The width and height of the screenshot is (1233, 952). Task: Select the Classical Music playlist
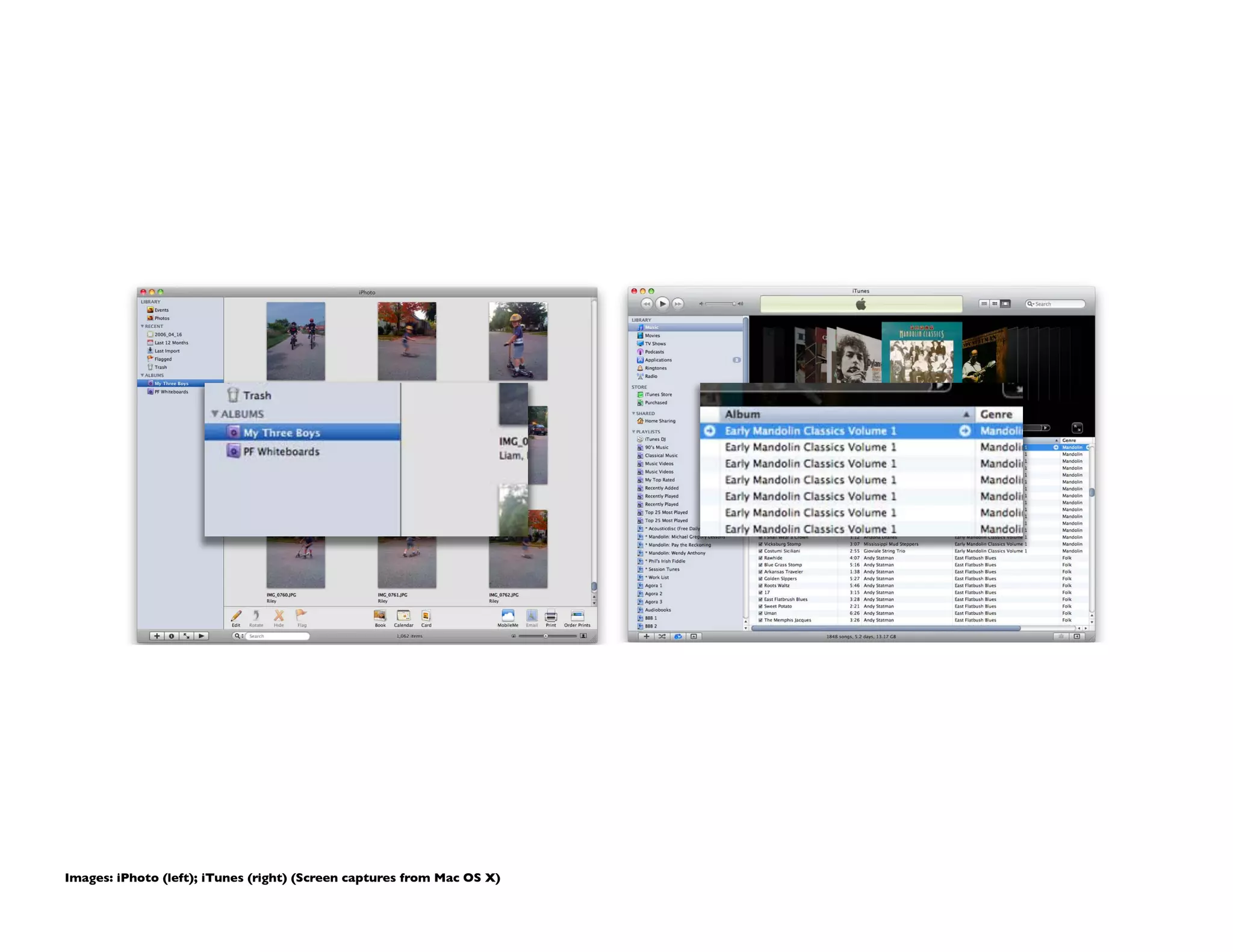point(657,456)
